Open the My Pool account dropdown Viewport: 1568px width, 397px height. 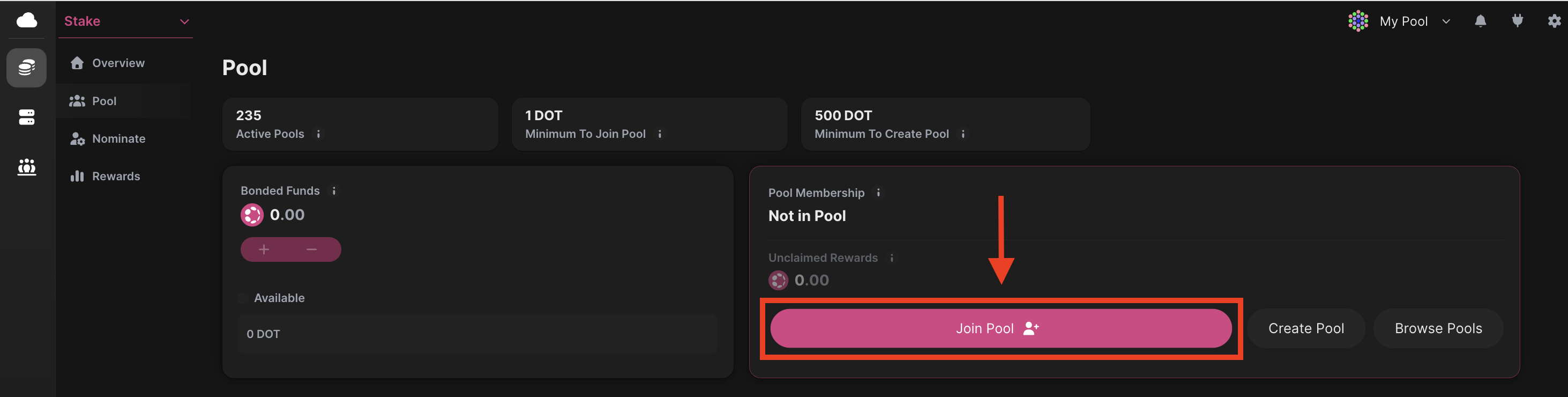tap(1399, 21)
